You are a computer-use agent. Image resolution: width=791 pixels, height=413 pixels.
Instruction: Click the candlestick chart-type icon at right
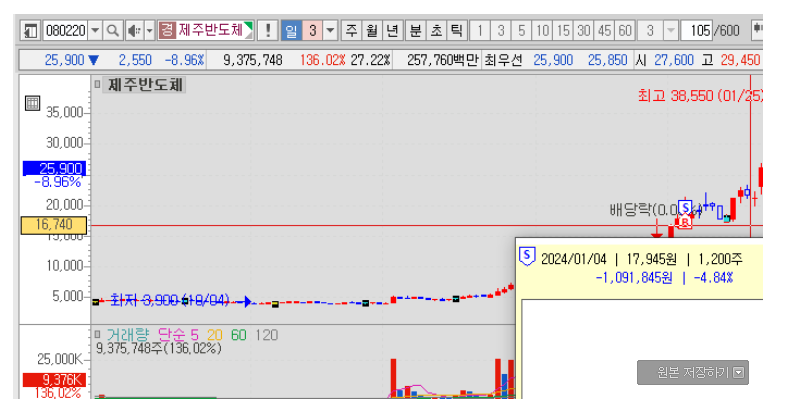click(757, 31)
